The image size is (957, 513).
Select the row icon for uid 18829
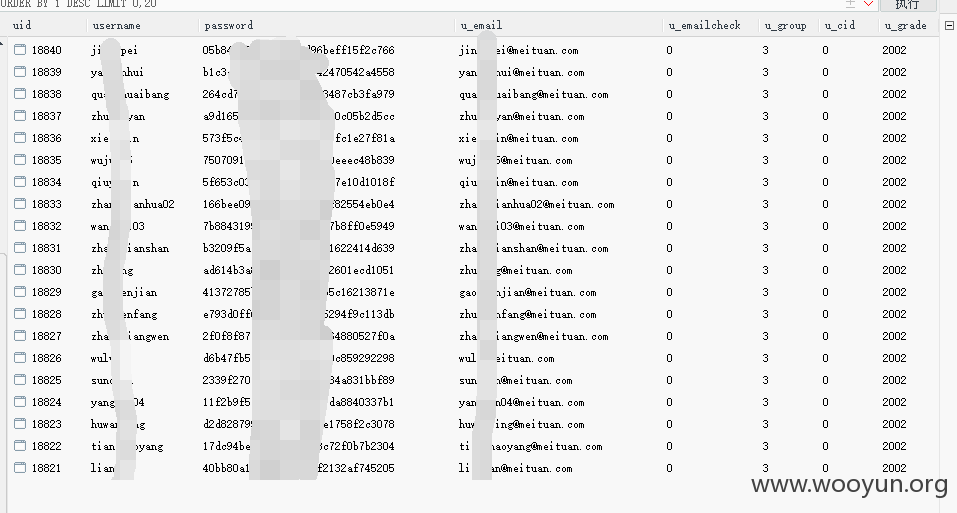pyautogui.click(x=20, y=291)
